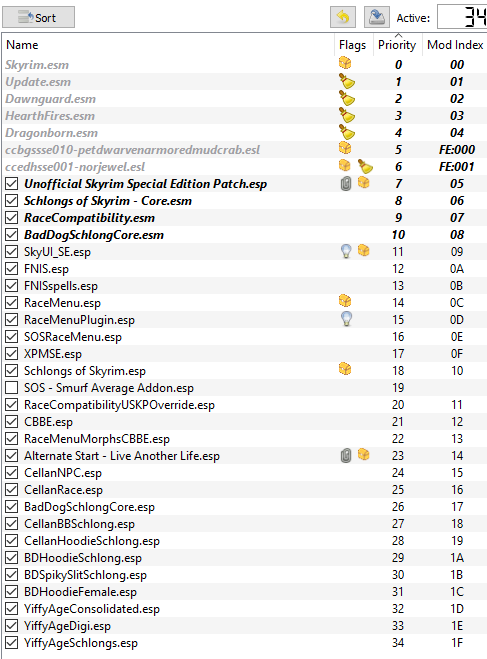Disable the YiffyAgeSchlongs.esp checkbox
487x659 pixels.
click(12, 643)
